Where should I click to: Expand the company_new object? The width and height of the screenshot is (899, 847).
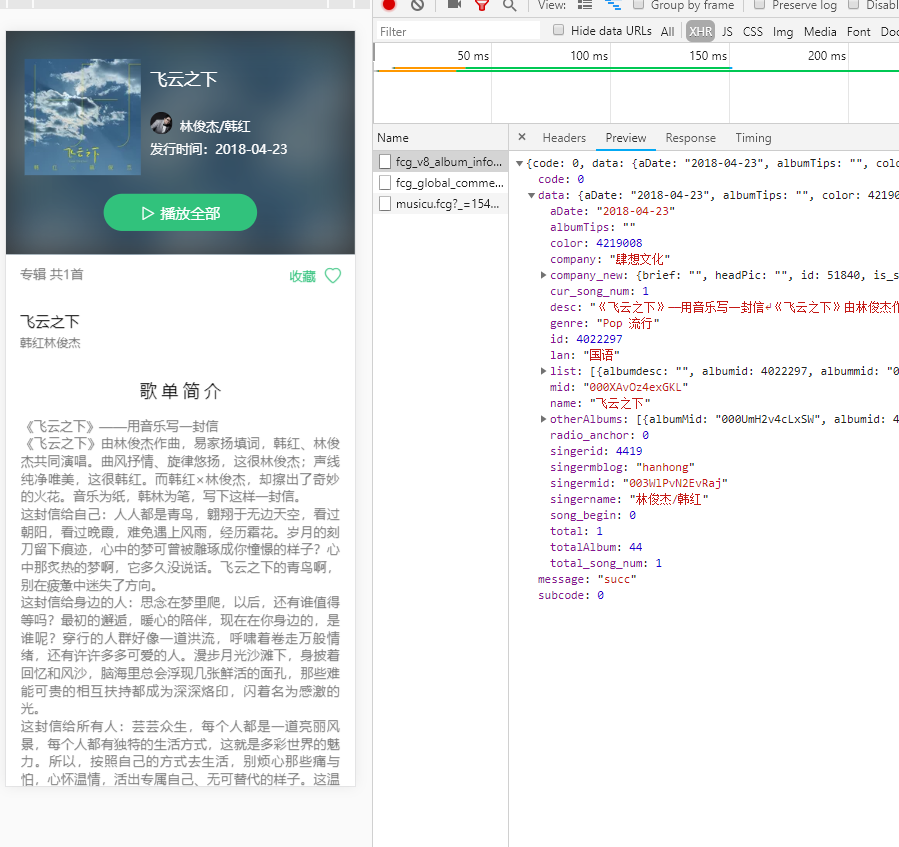[543, 275]
